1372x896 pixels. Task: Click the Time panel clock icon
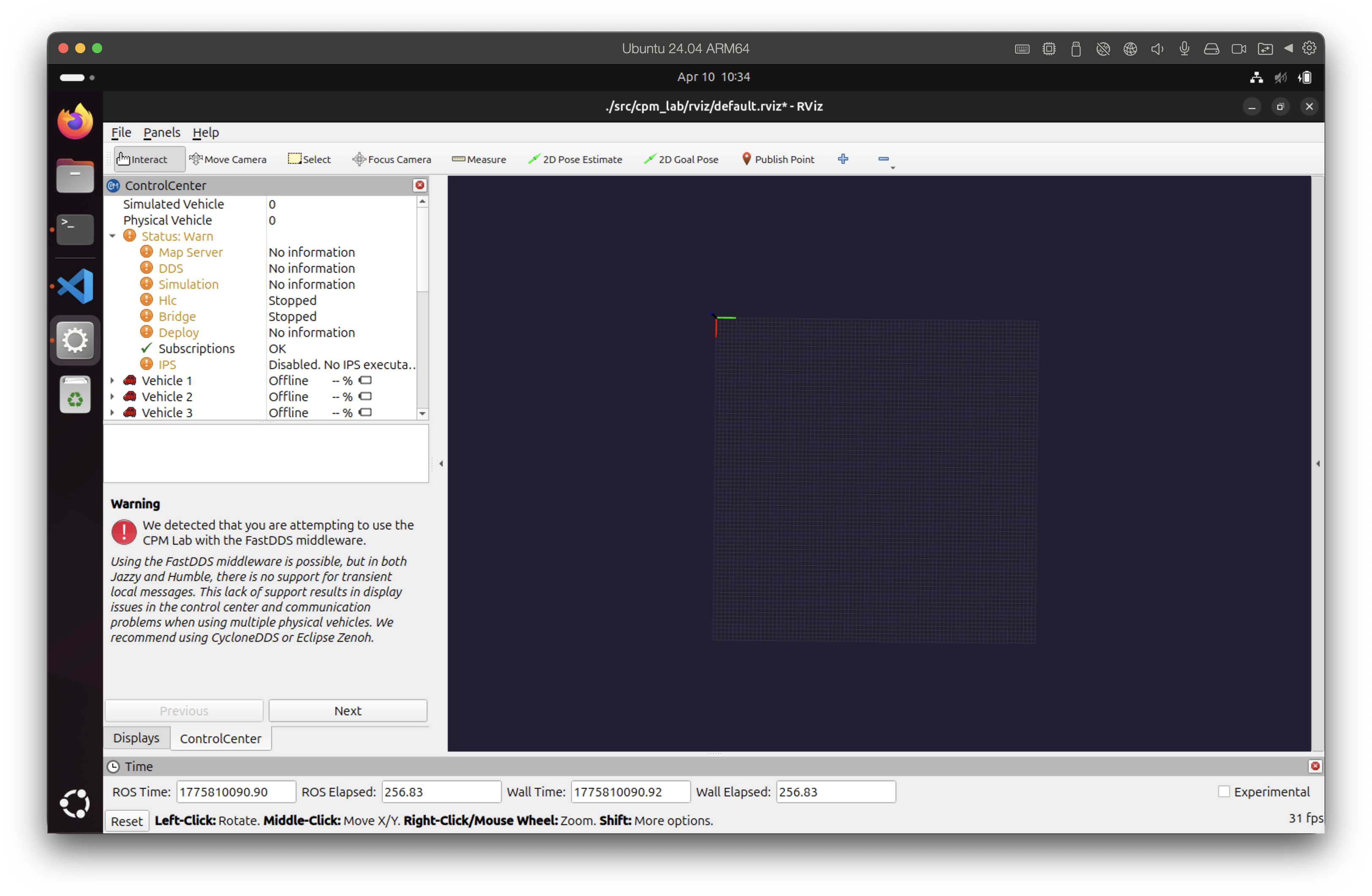pos(114,766)
